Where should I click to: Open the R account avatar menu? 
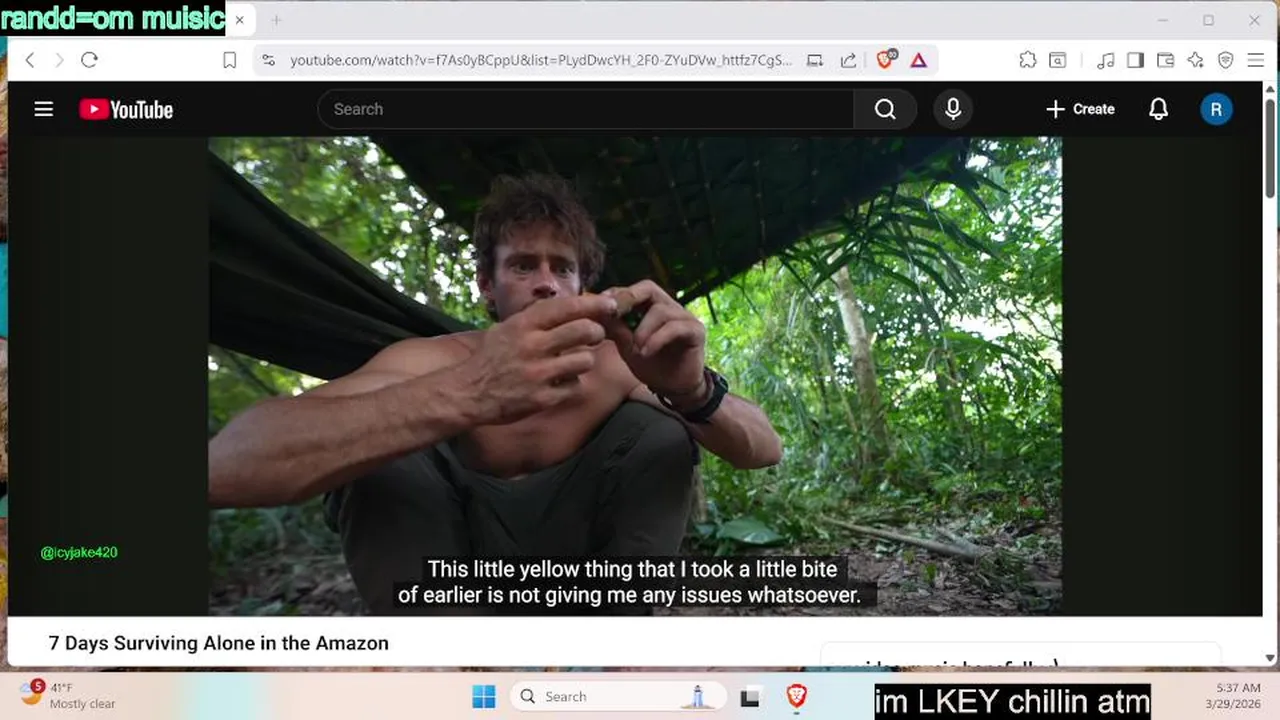pos(1216,109)
